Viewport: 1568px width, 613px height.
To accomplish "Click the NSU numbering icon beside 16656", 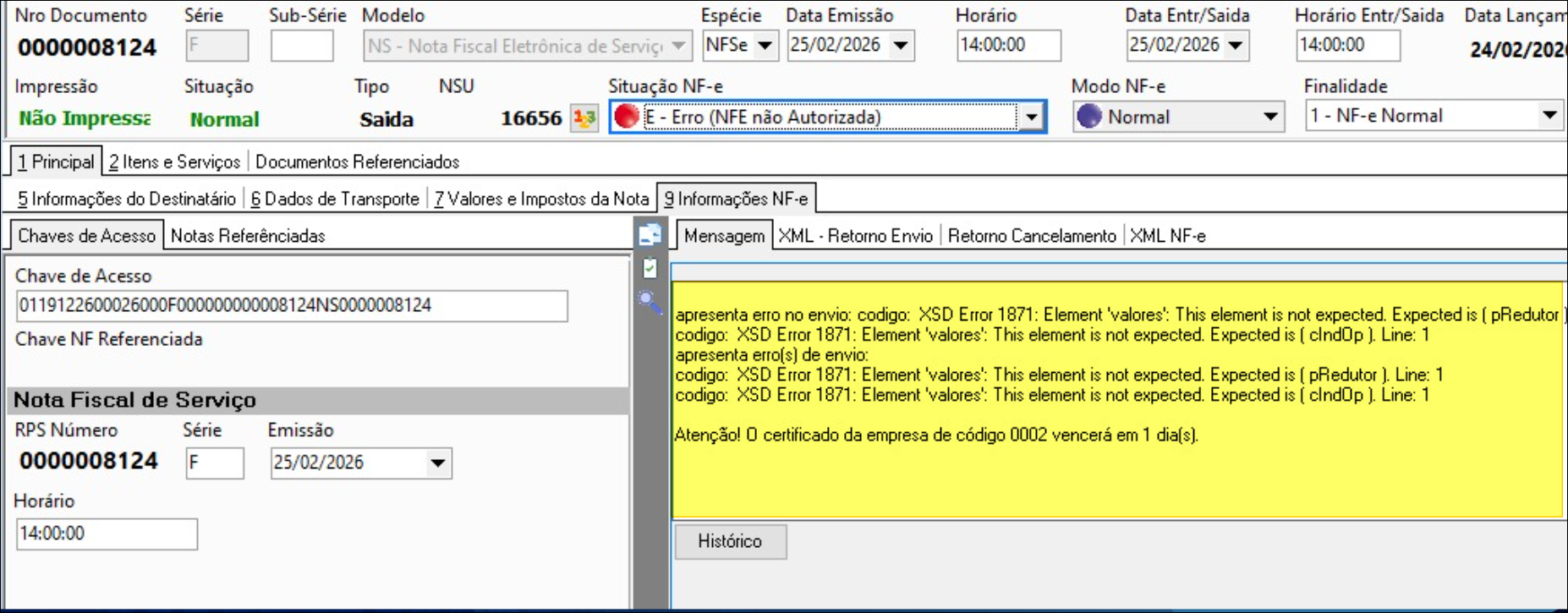I will coord(584,118).
